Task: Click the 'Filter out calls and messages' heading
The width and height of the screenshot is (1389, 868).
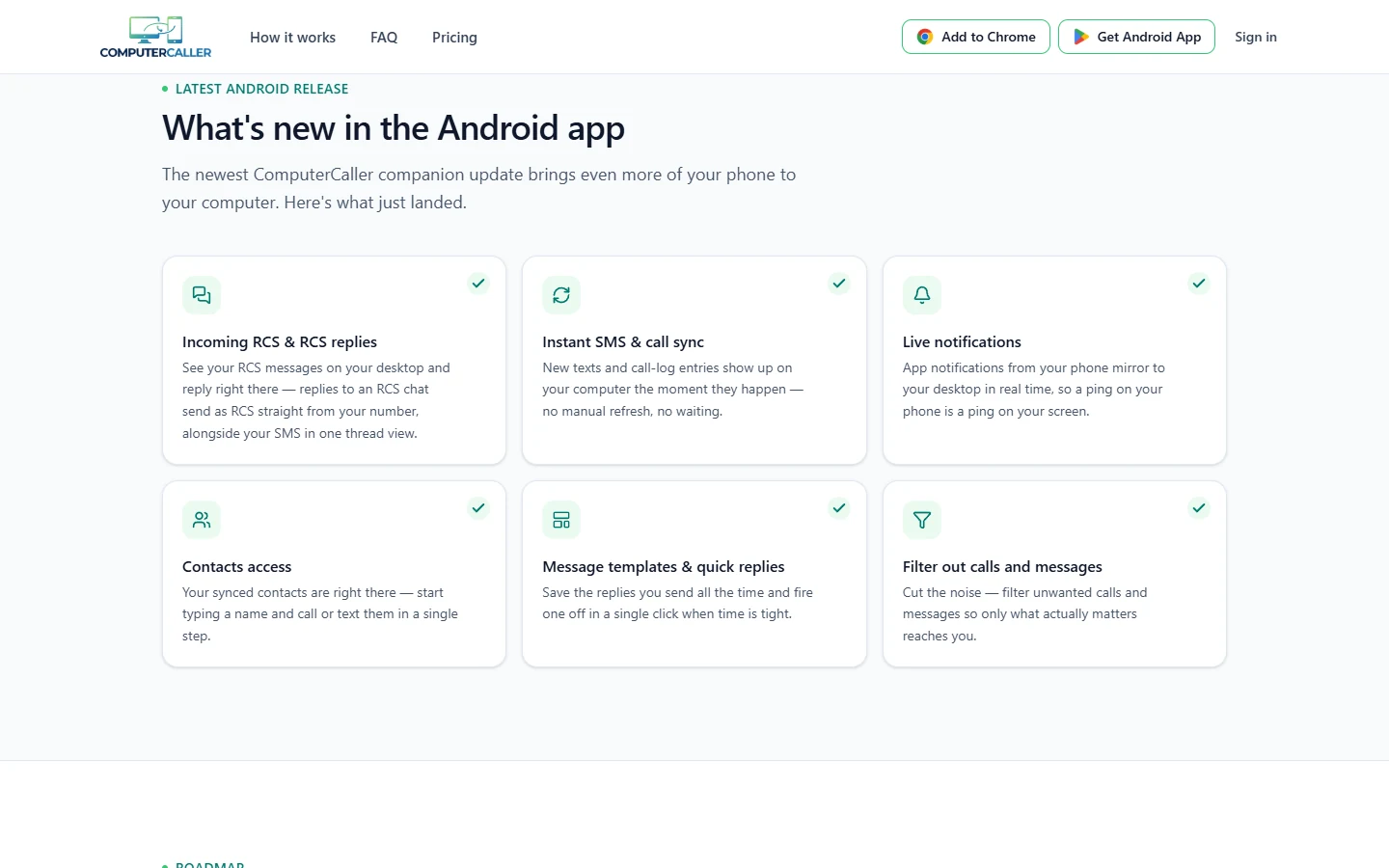Action: (x=1002, y=567)
